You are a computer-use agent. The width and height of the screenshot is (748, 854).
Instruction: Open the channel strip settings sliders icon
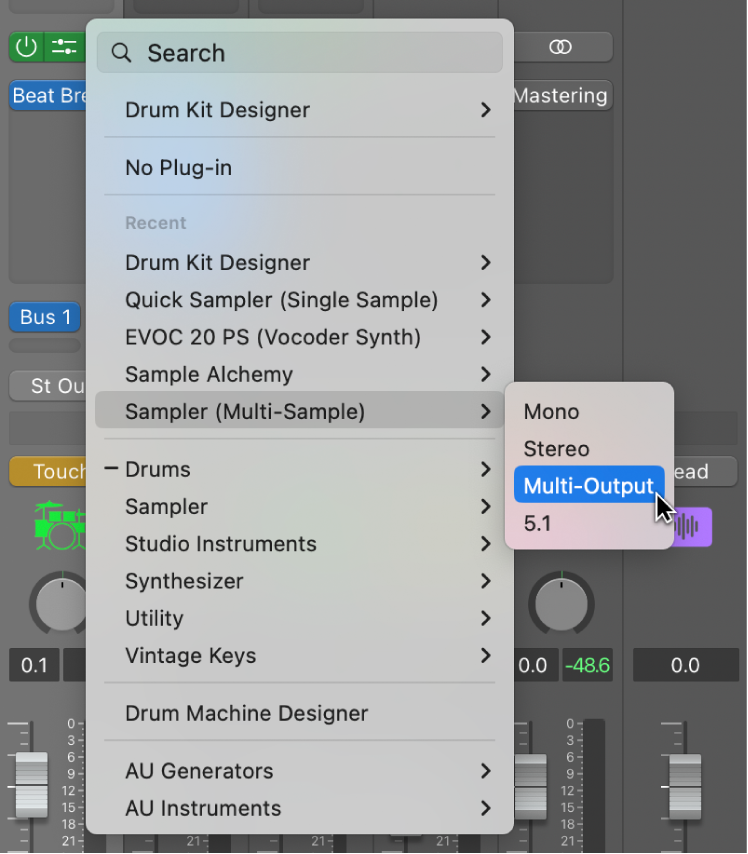point(62,47)
